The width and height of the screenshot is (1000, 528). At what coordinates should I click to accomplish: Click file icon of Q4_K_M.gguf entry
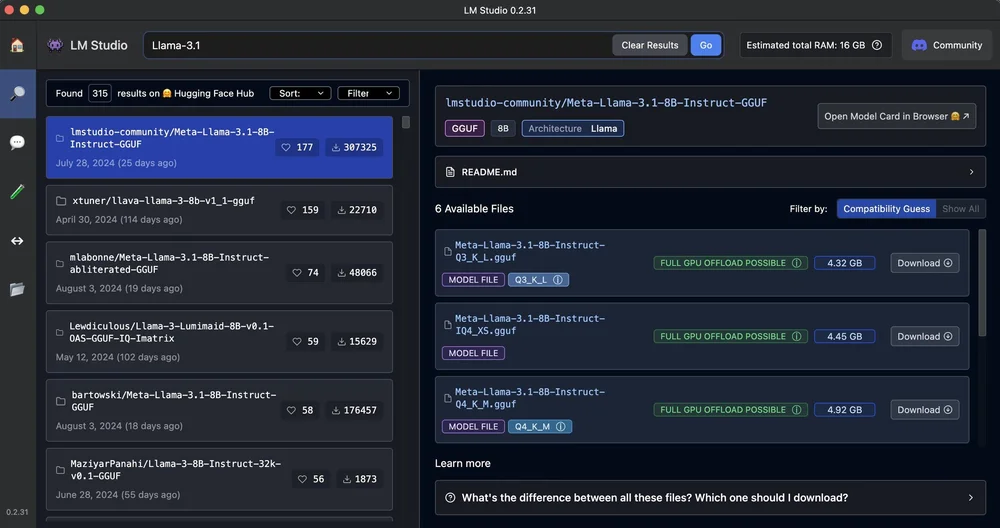pyautogui.click(x=448, y=398)
